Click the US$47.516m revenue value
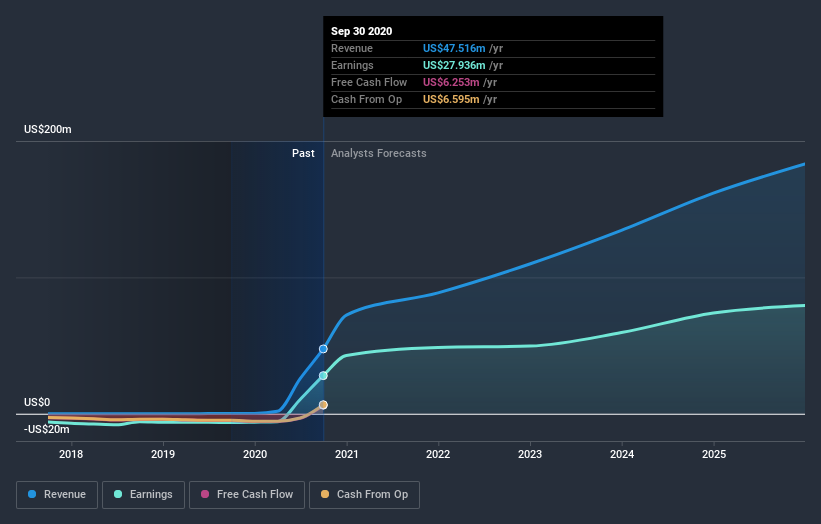Screen dimensions: 821x524 pyautogui.click(x=454, y=48)
